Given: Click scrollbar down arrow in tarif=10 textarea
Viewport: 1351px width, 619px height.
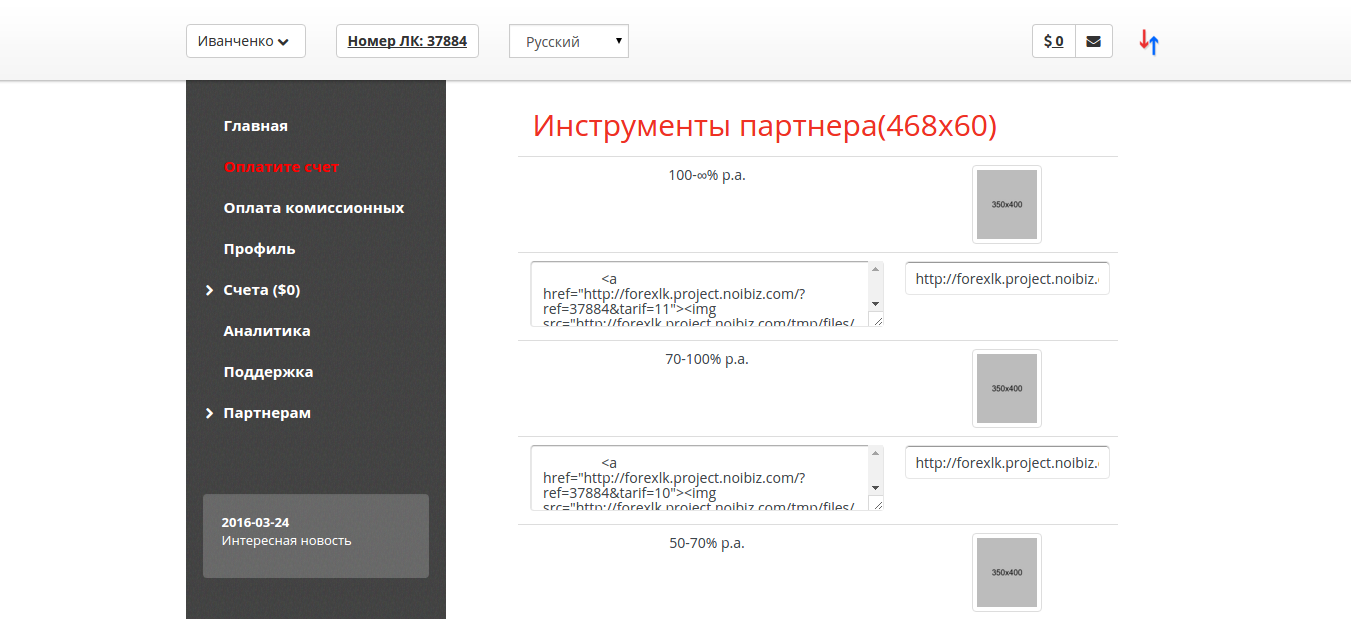Looking at the screenshot, I should coord(876,487).
